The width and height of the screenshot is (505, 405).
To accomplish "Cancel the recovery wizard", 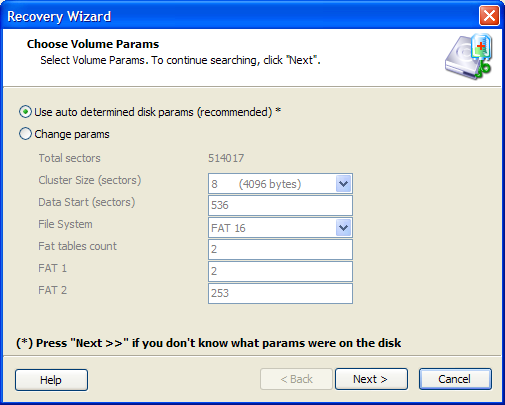I will point(455,379).
